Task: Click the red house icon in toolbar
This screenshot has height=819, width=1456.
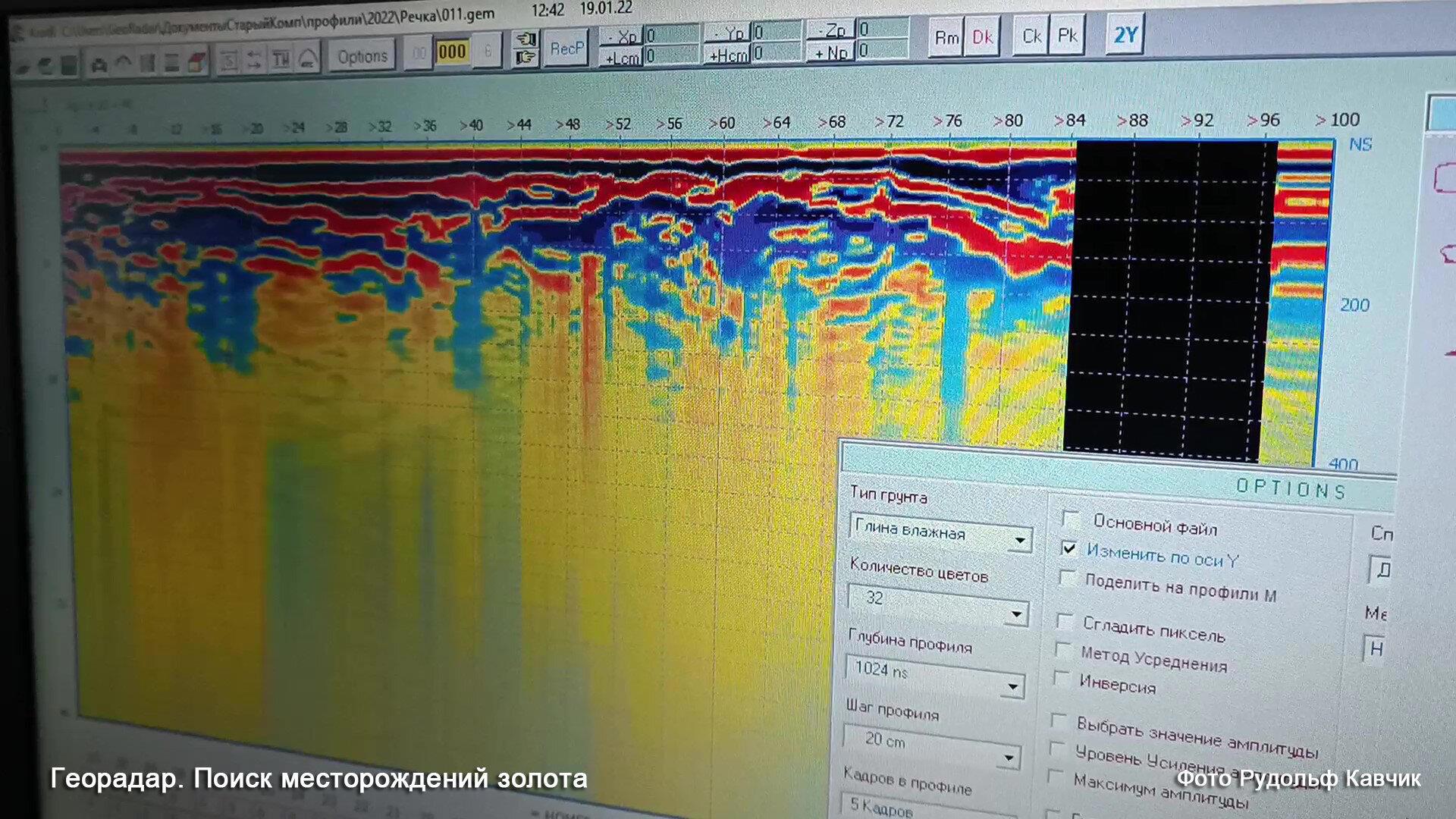Action: pos(197,63)
